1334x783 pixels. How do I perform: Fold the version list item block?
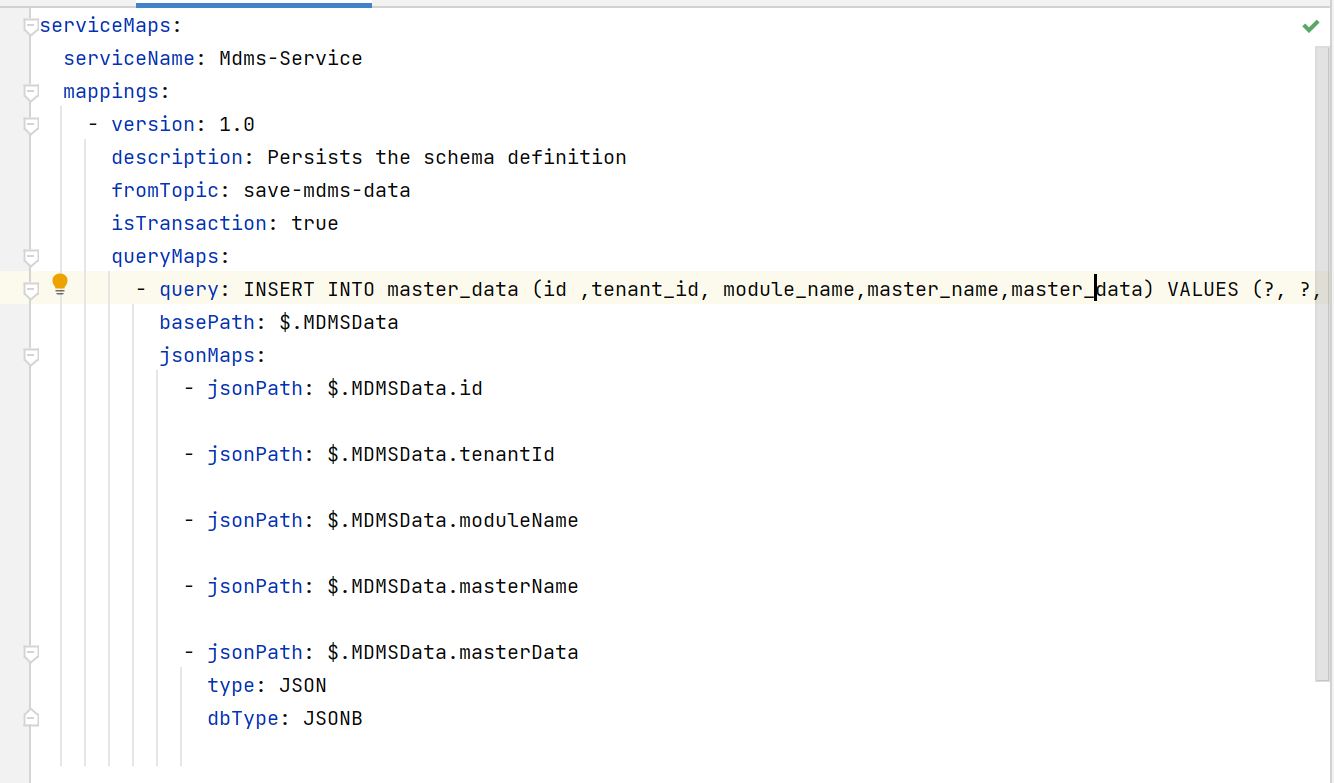pos(31,125)
